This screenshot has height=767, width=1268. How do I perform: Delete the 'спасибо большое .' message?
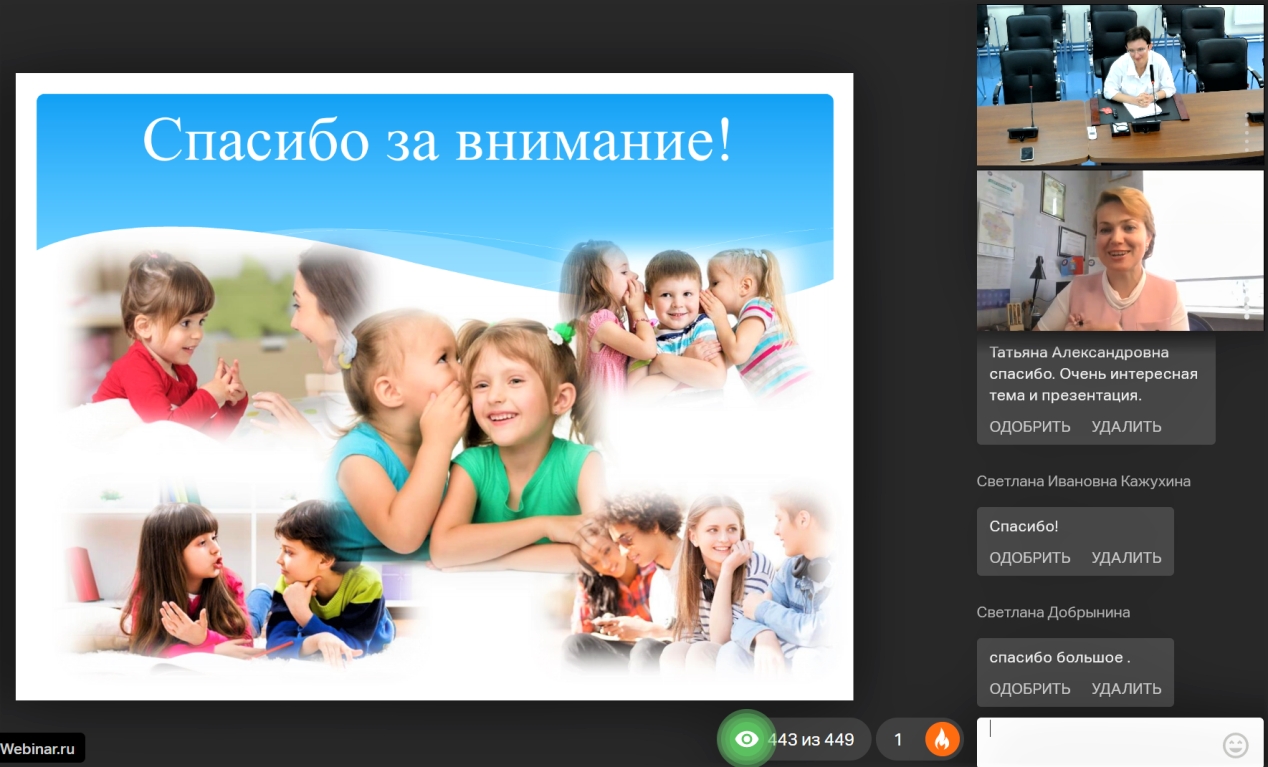pyautogui.click(x=1126, y=689)
